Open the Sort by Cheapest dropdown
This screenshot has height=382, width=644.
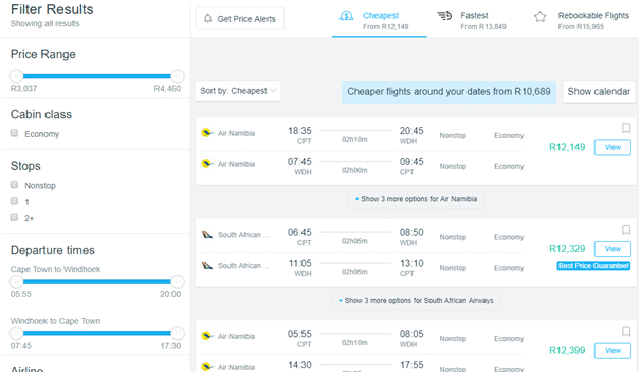(238, 91)
